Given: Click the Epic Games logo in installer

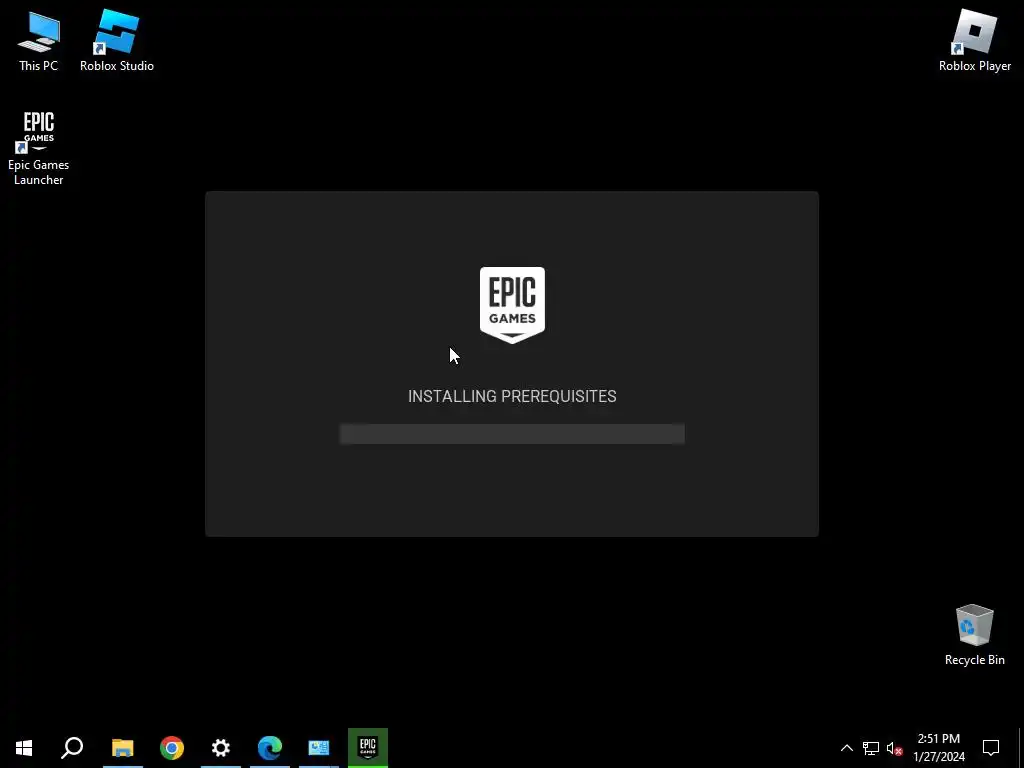Looking at the screenshot, I should pos(512,304).
